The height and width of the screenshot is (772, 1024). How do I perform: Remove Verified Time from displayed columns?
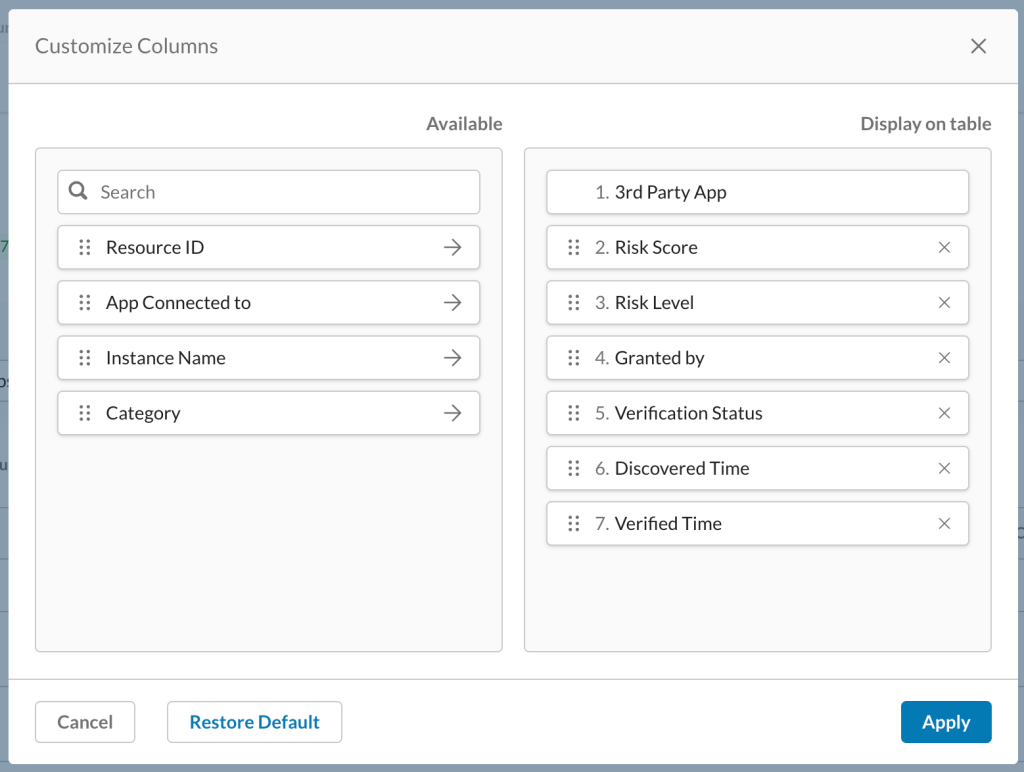click(x=944, y=523)
